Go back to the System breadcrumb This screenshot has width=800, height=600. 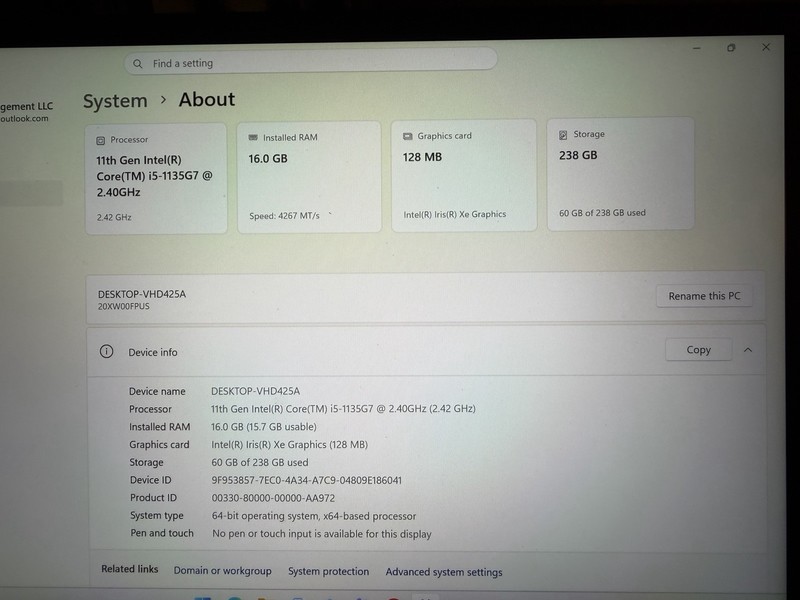[x=115, y=101]
